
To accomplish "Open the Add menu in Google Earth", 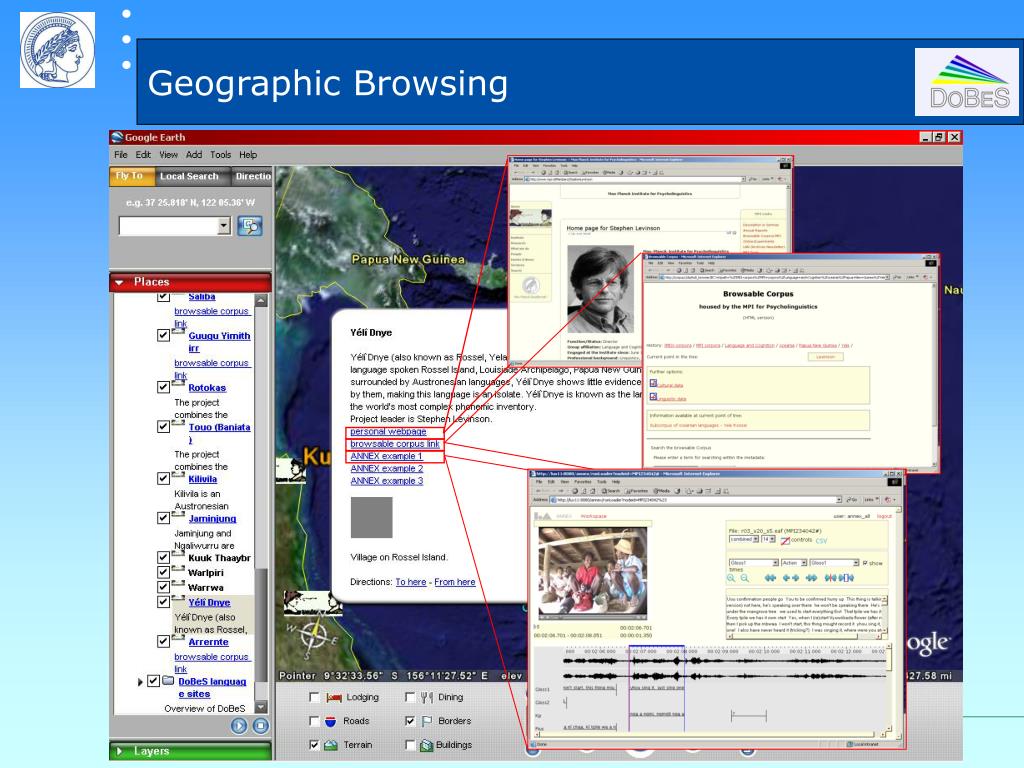I will [x=194, y=155].
